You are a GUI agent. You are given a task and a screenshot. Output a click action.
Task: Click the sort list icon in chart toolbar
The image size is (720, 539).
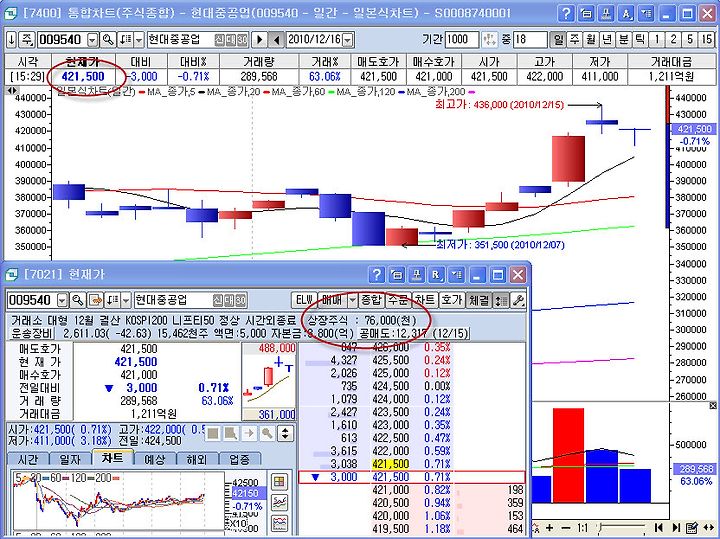125,39
